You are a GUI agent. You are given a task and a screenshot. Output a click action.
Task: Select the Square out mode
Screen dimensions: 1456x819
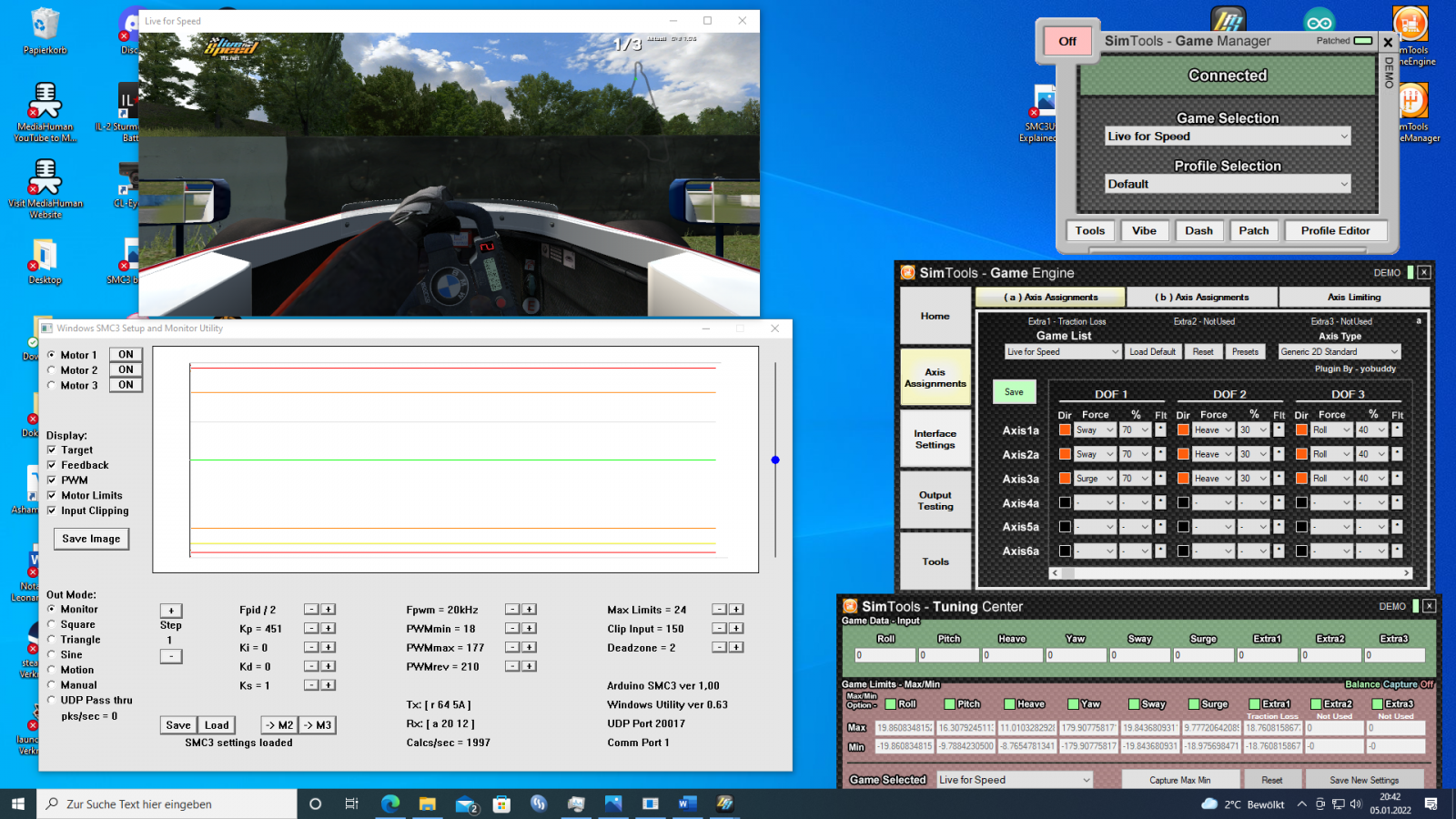pyautogui.click(x=52, y=624)
